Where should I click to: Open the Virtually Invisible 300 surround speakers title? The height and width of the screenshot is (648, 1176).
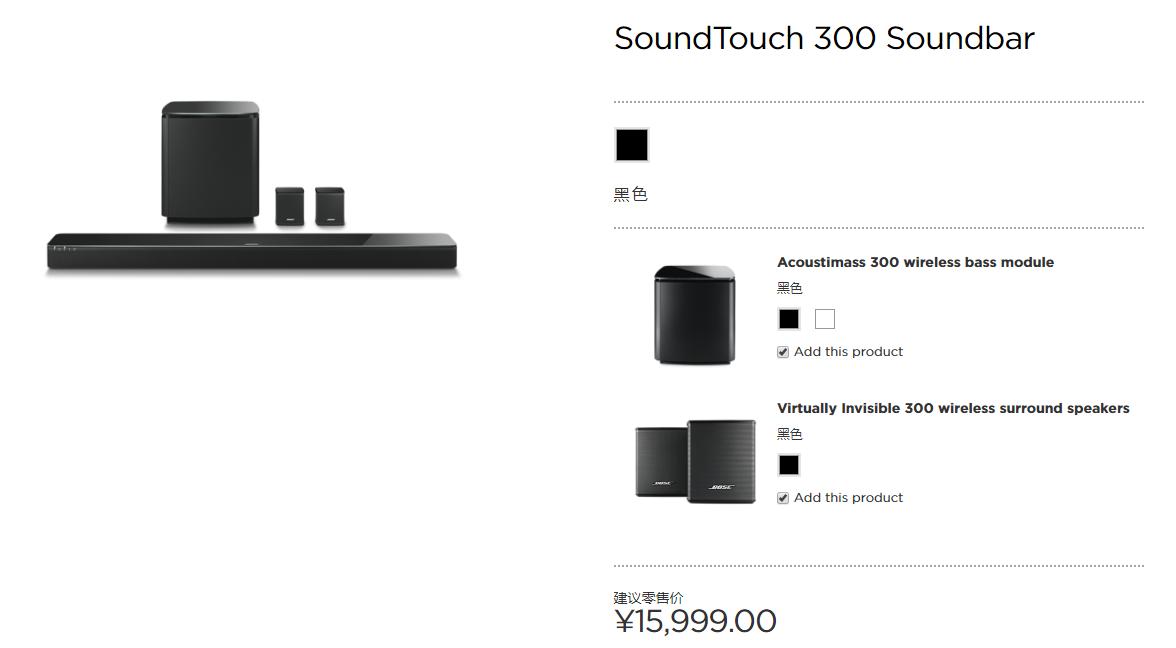(x=953, y=408)
